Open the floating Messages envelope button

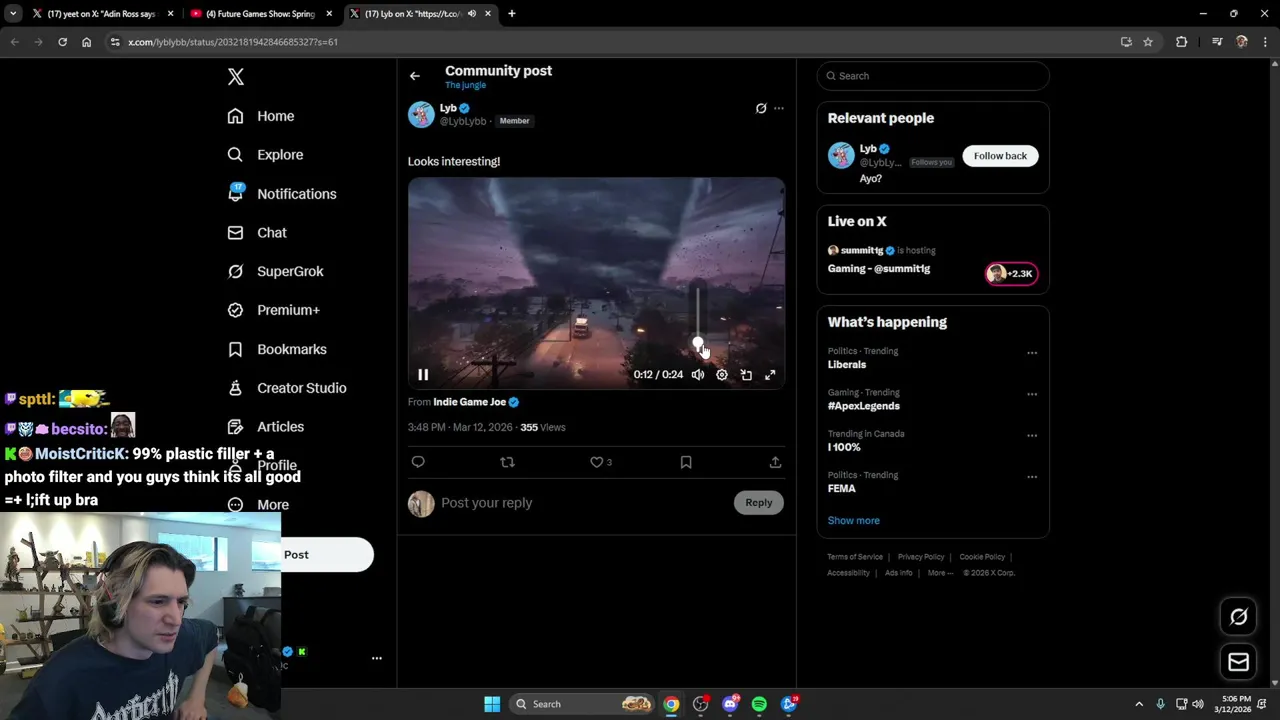(1239, 662)
